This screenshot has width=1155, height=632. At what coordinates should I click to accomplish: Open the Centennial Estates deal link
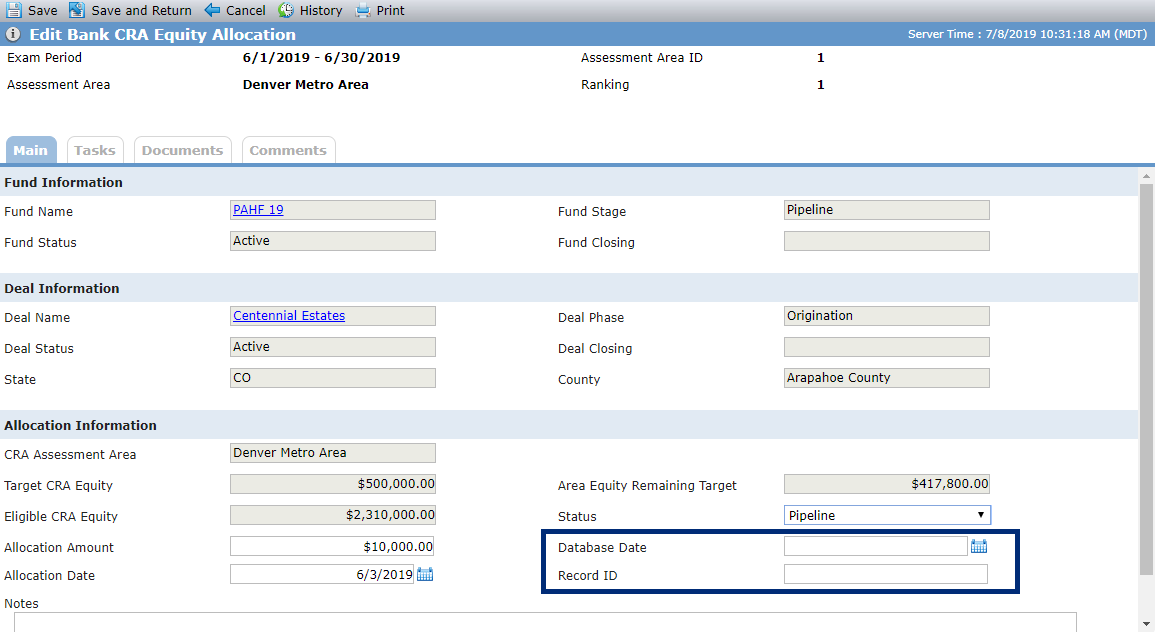289,316
